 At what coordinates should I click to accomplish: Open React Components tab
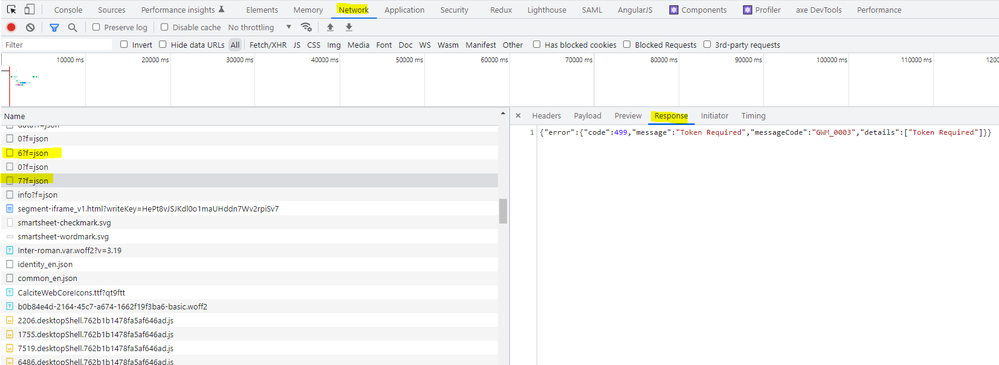pos(698,10)
